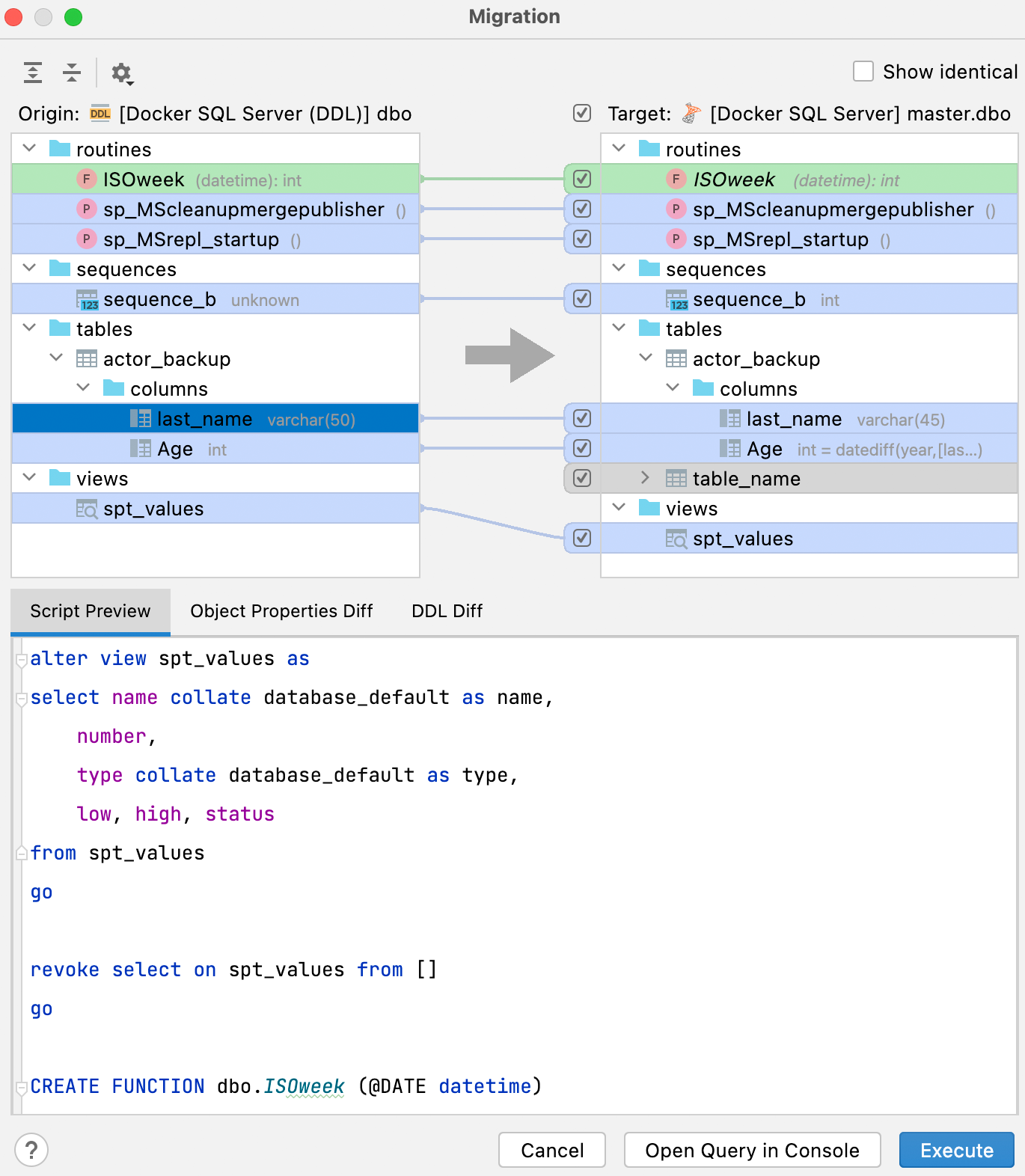Open the gear settings dropdown
Viewport: 1025px width, 1176px height.
coord(121,73)
